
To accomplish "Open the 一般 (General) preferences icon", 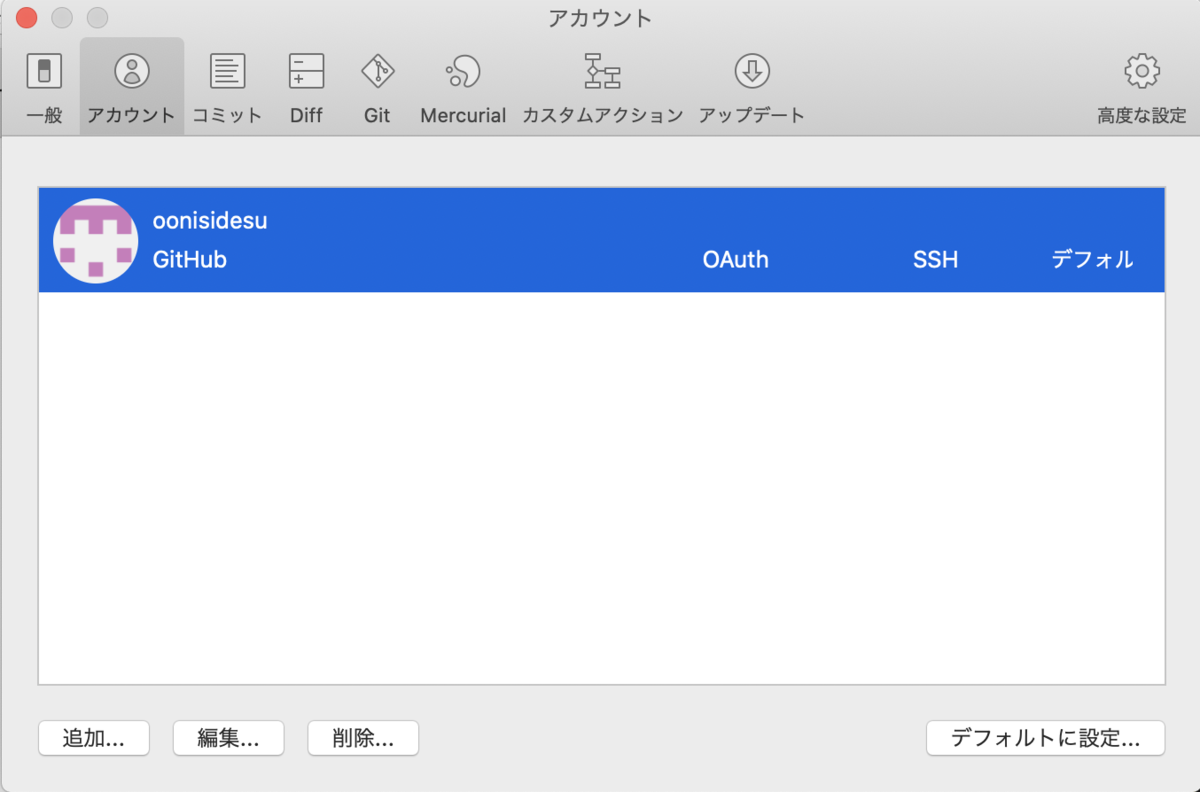I will (43, 72).
